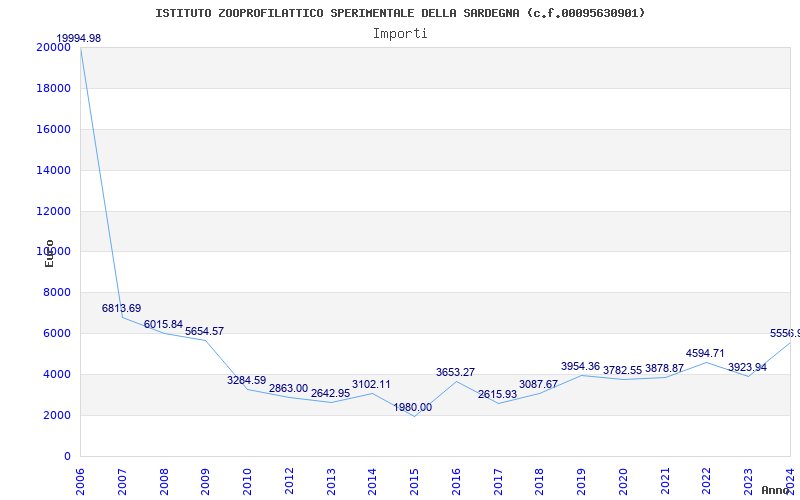Select the data label 19994.98
The image size is (800, 500).
click(x=79, y=38)
